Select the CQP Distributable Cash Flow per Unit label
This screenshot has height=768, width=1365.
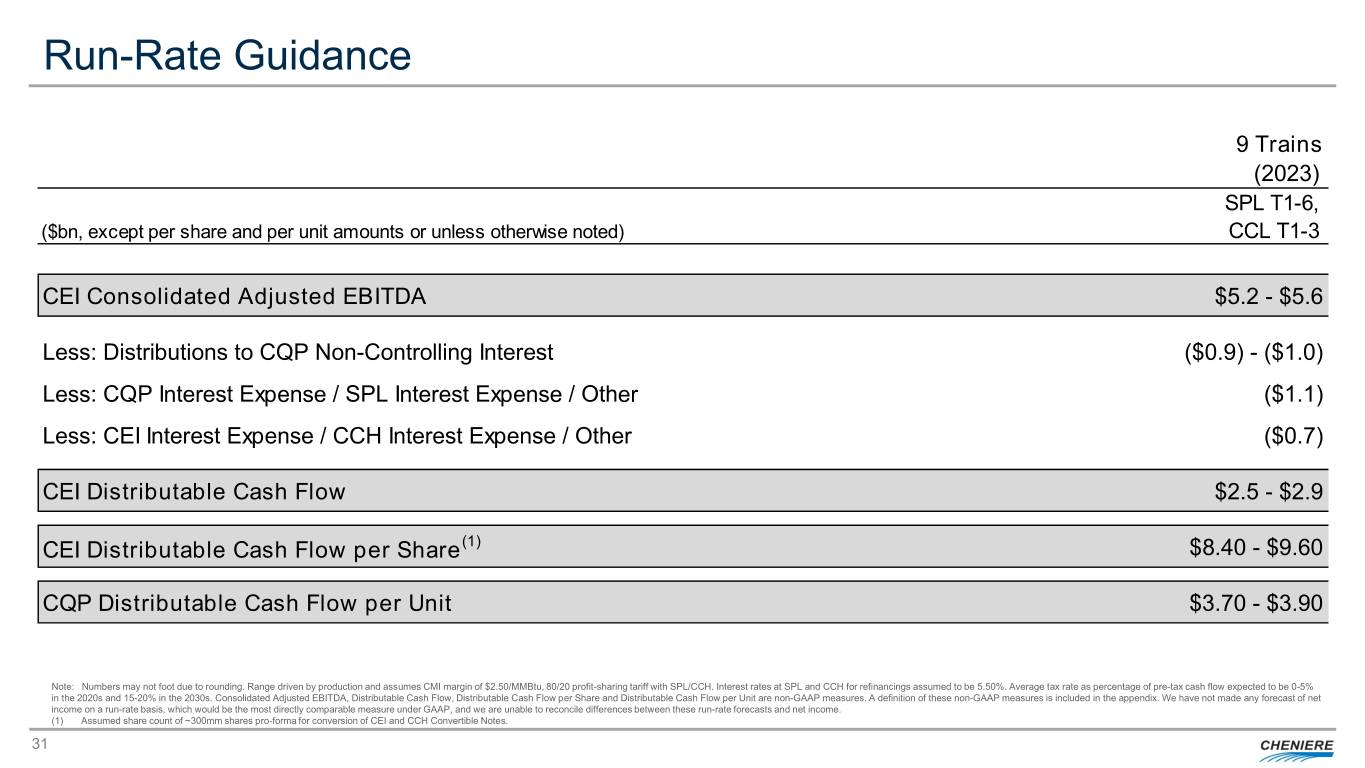point(247,603)
